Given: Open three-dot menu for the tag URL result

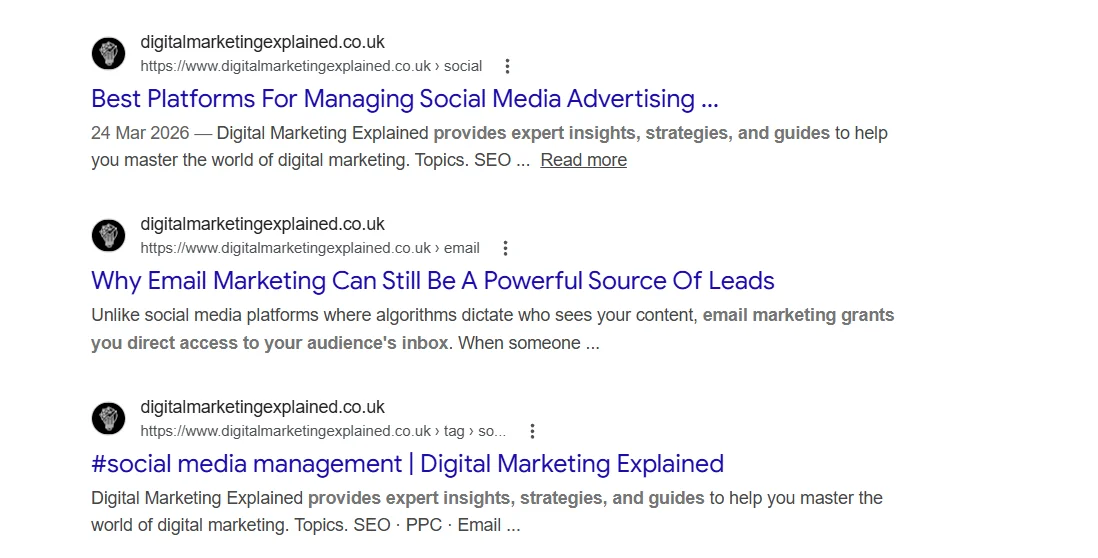Looking at the screenshot, I should (x=532, y=431).
